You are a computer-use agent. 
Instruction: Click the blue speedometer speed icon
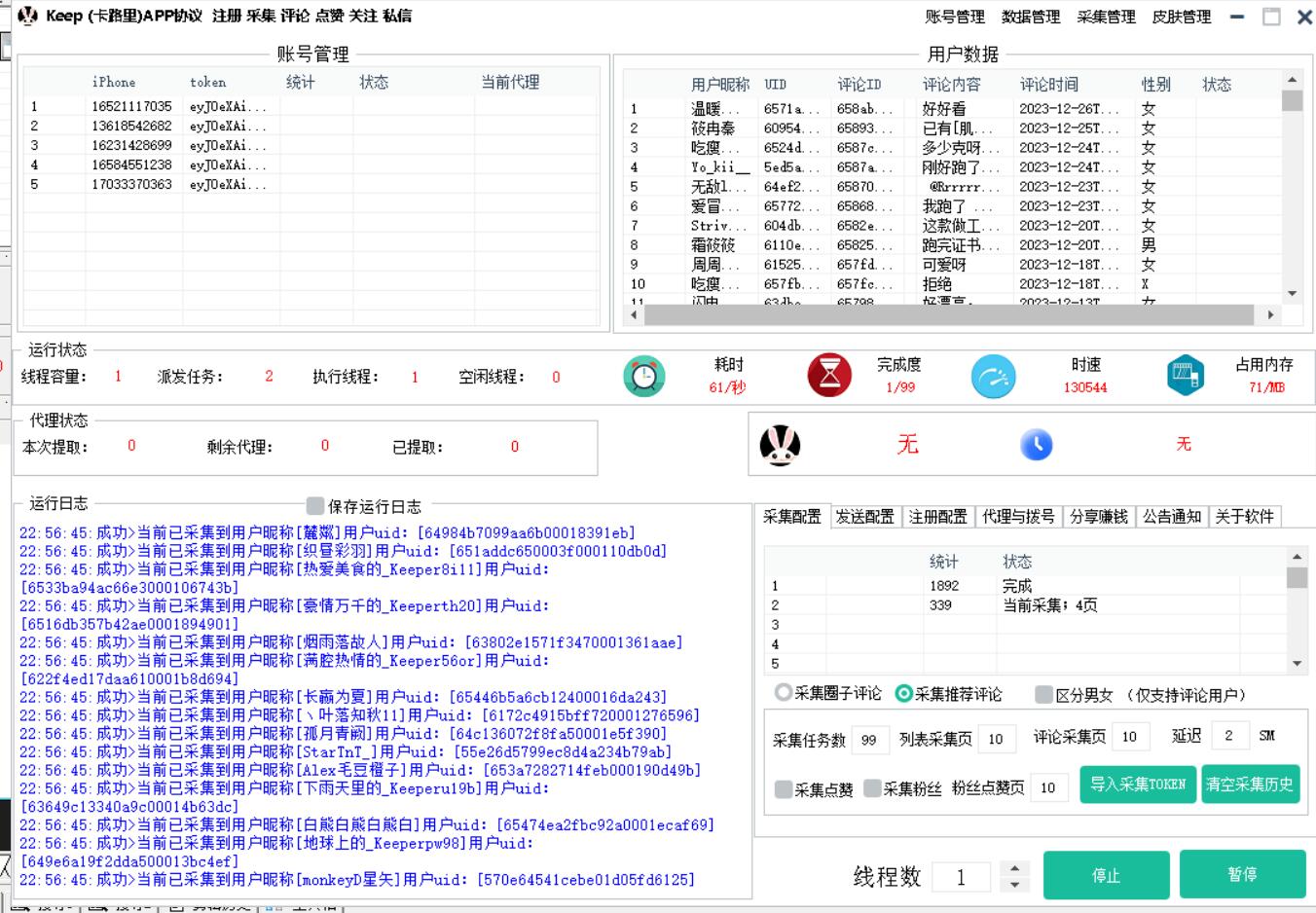click(993, 377)
